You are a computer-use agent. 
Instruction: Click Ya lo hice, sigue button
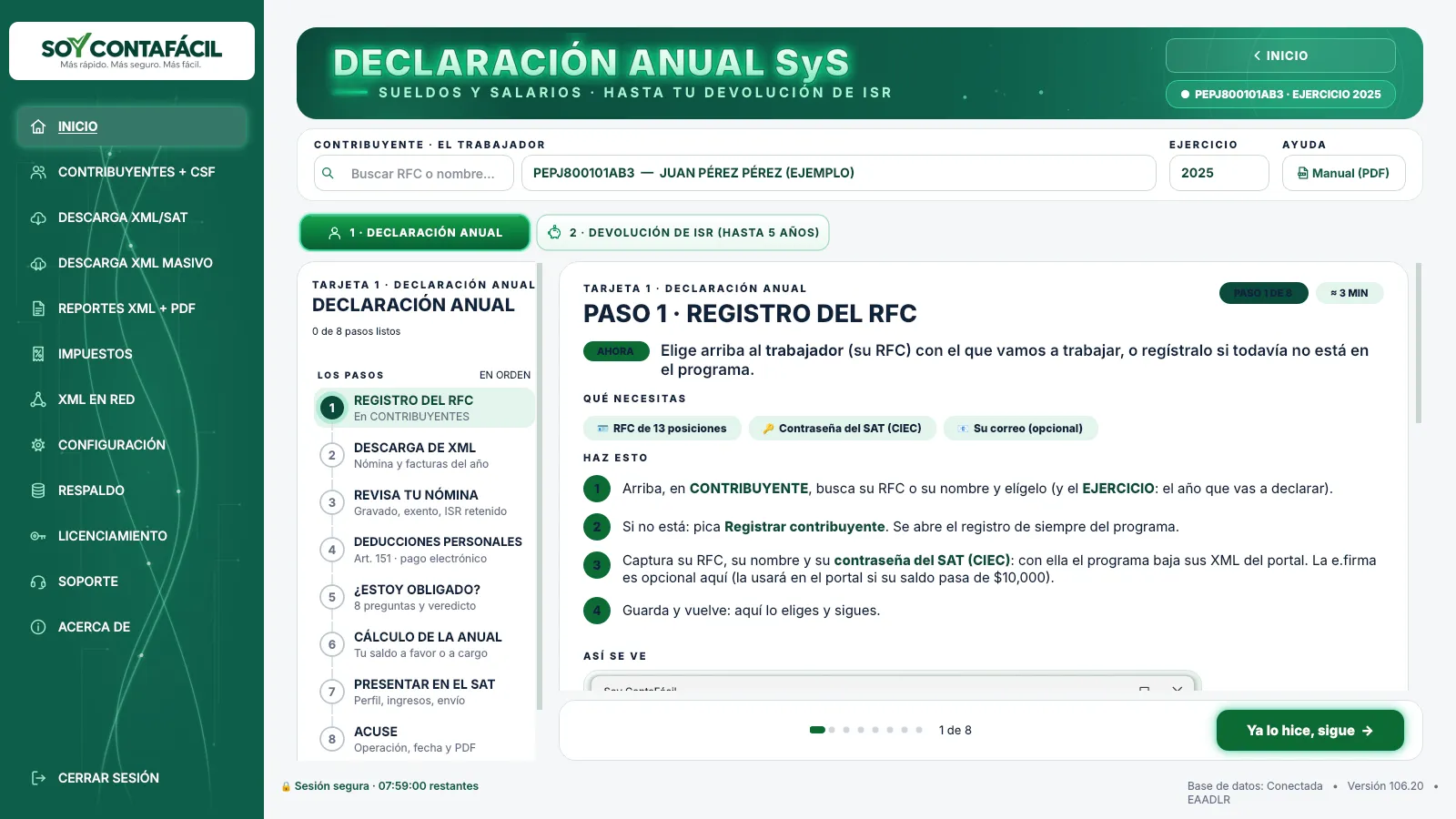(x=1310, y=731)
